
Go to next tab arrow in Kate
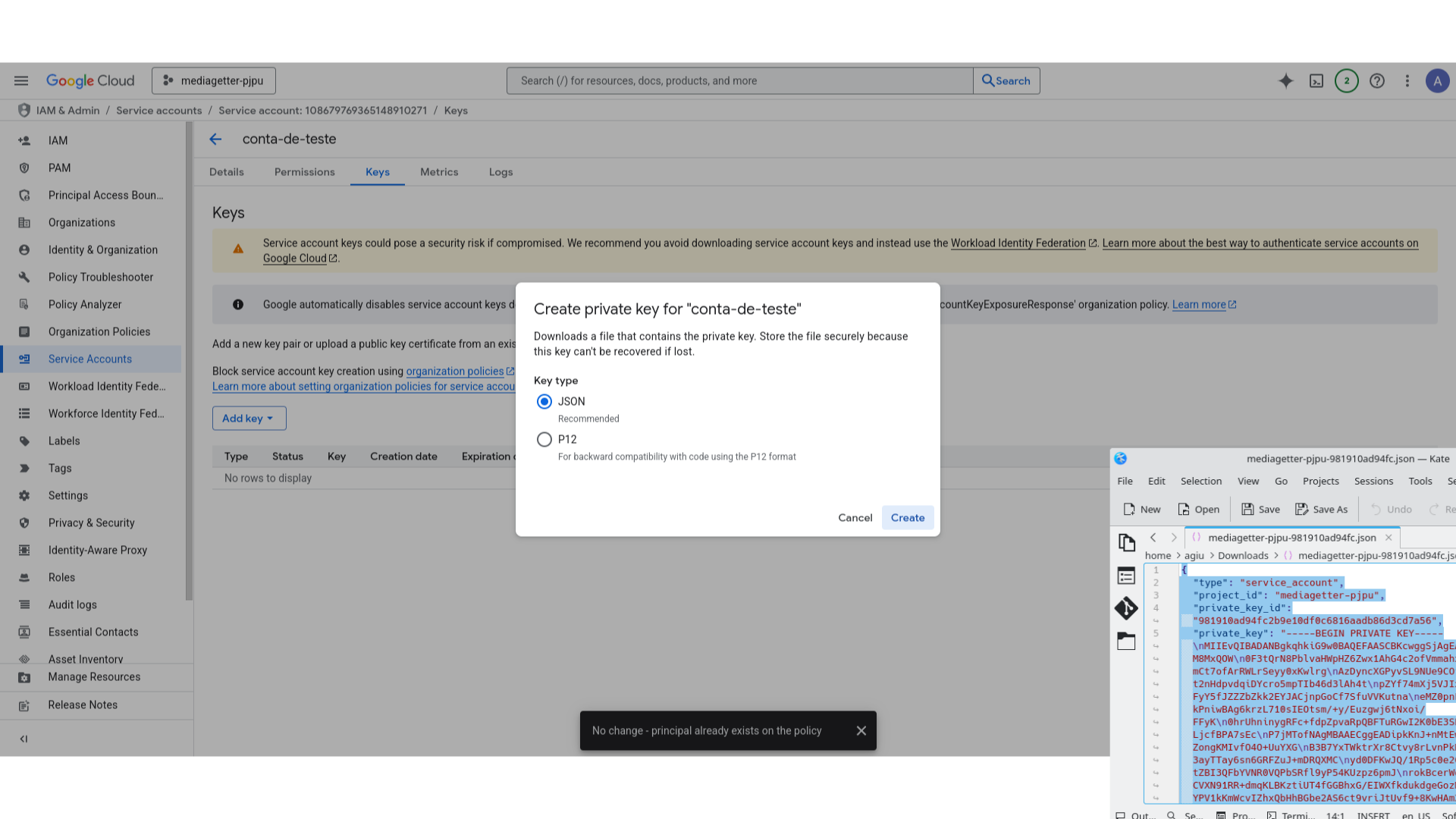pyautogui.click(x=1174, y=538)
